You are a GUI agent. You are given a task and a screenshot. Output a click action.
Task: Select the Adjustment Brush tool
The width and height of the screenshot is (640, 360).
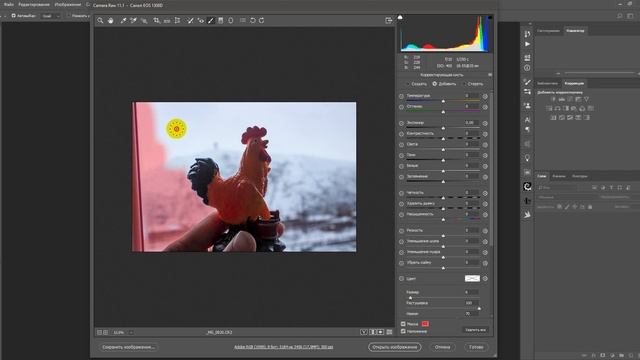[211, 20]
